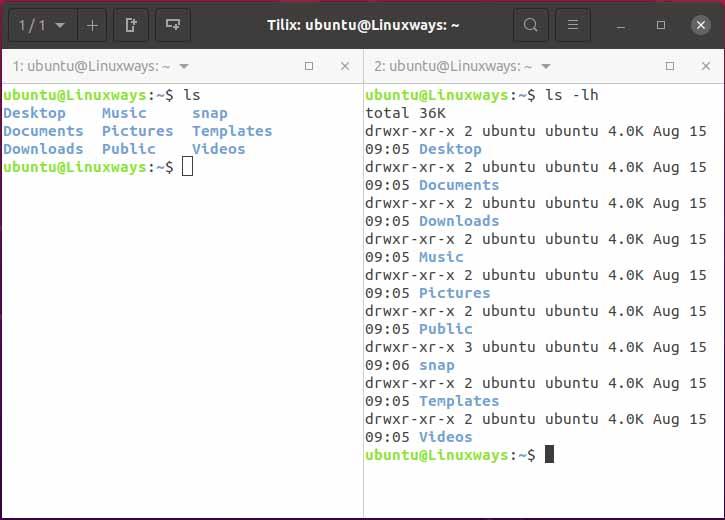Click 'snap' in right terminal listing
The width and height of the screenshot is (725, 520).
click(x=437, y=365)
